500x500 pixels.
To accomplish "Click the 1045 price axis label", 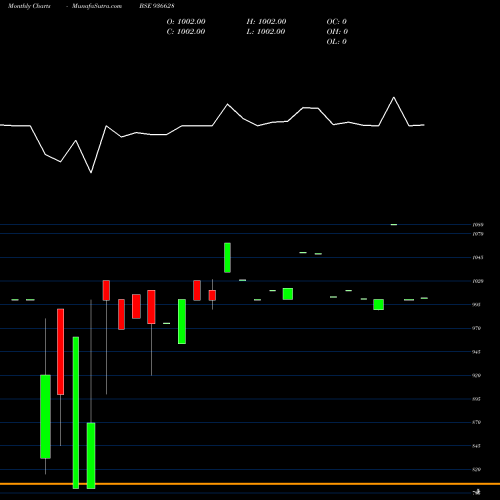I will click(478, 258).
